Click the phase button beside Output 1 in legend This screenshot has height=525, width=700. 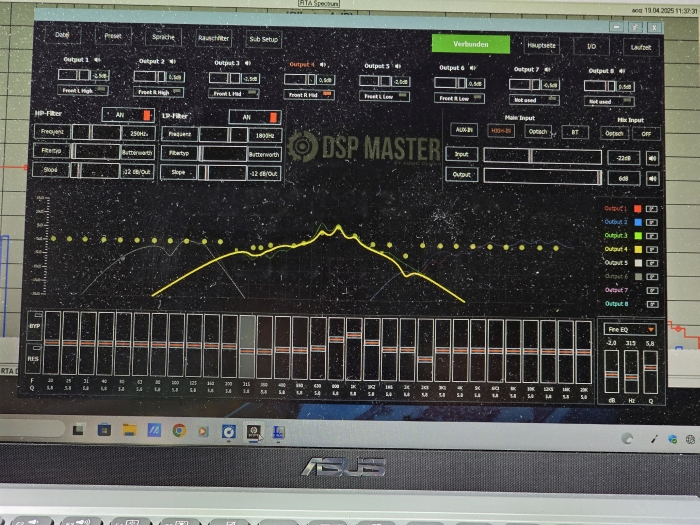pyautogui.click(x=652, y=208)
